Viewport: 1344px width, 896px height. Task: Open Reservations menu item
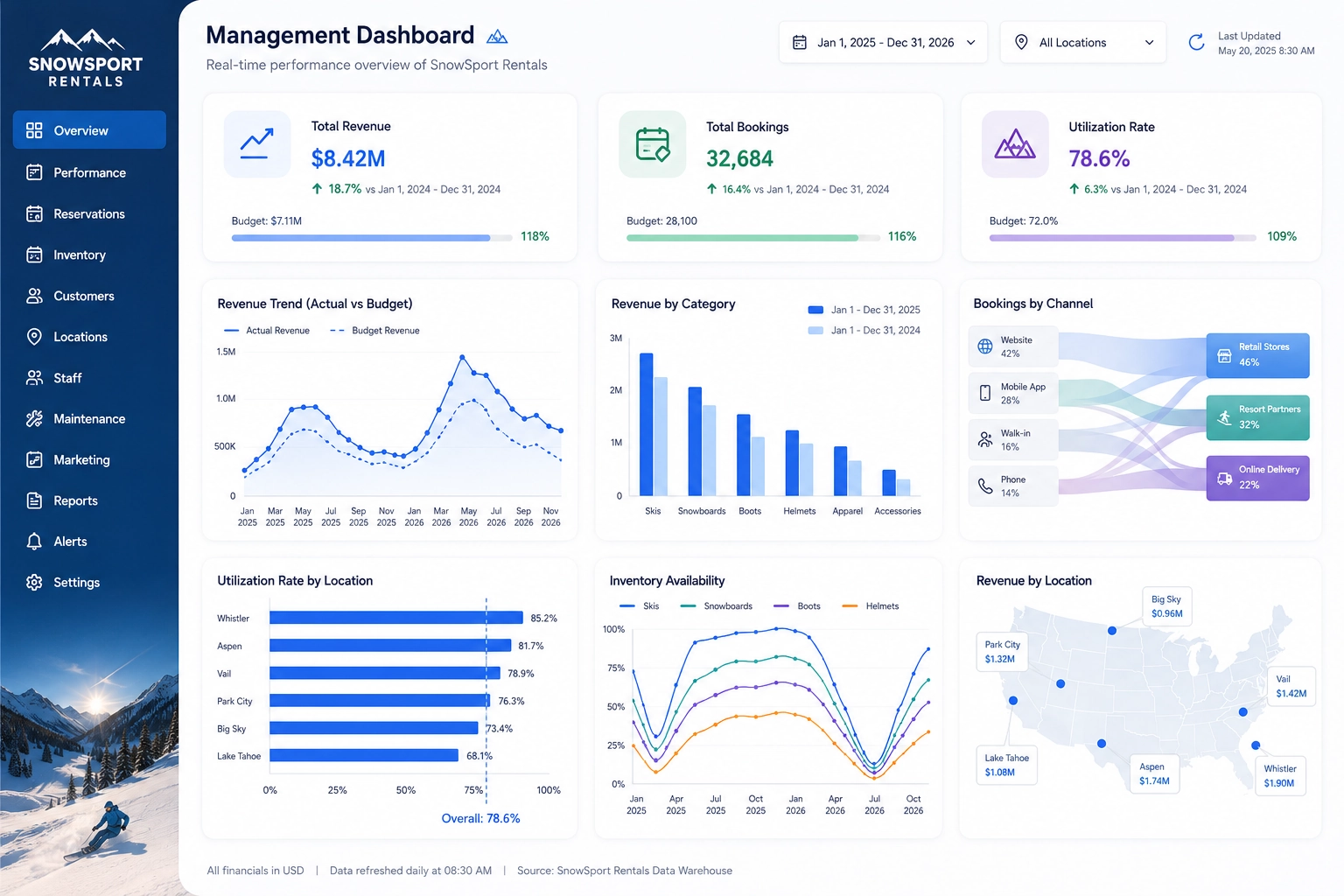89,213
